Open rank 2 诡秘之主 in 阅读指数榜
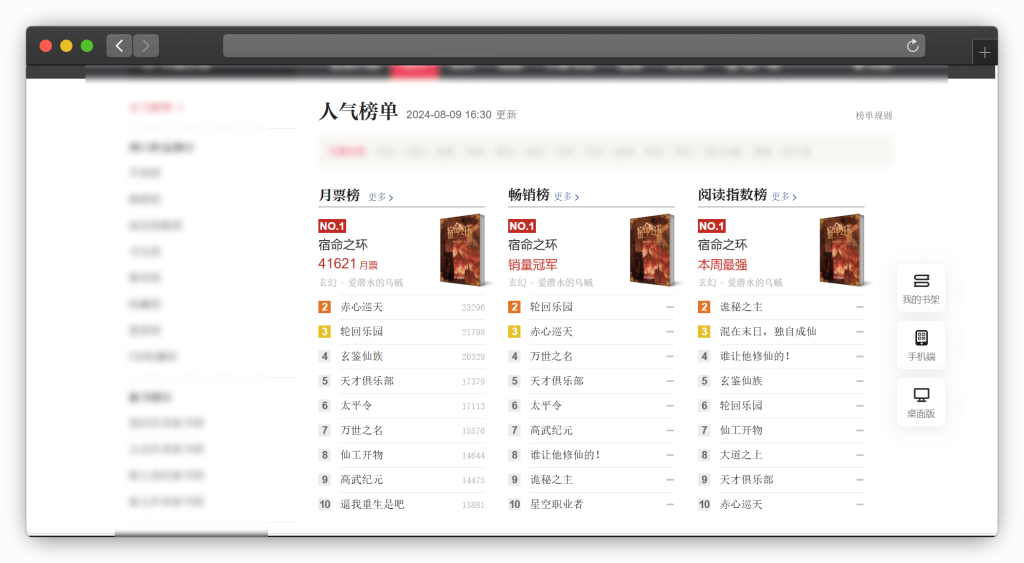The width and height of the screenshot is (1024, 563). (741, 307)
